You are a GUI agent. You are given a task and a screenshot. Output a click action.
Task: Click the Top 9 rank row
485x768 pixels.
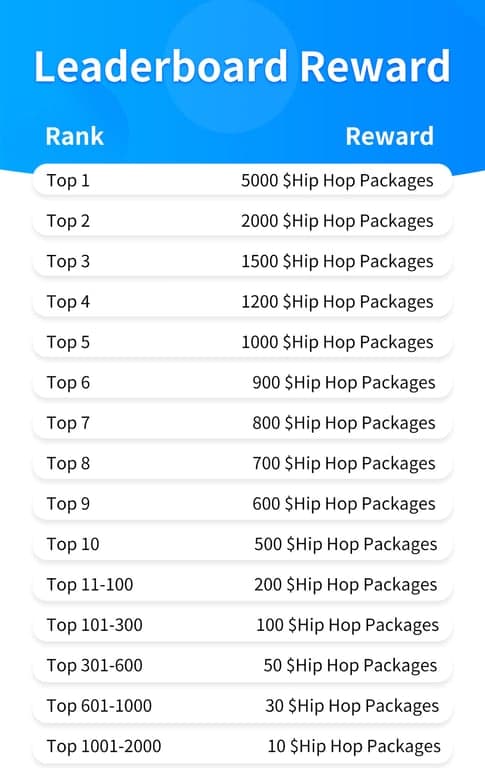tap(242, 504)
